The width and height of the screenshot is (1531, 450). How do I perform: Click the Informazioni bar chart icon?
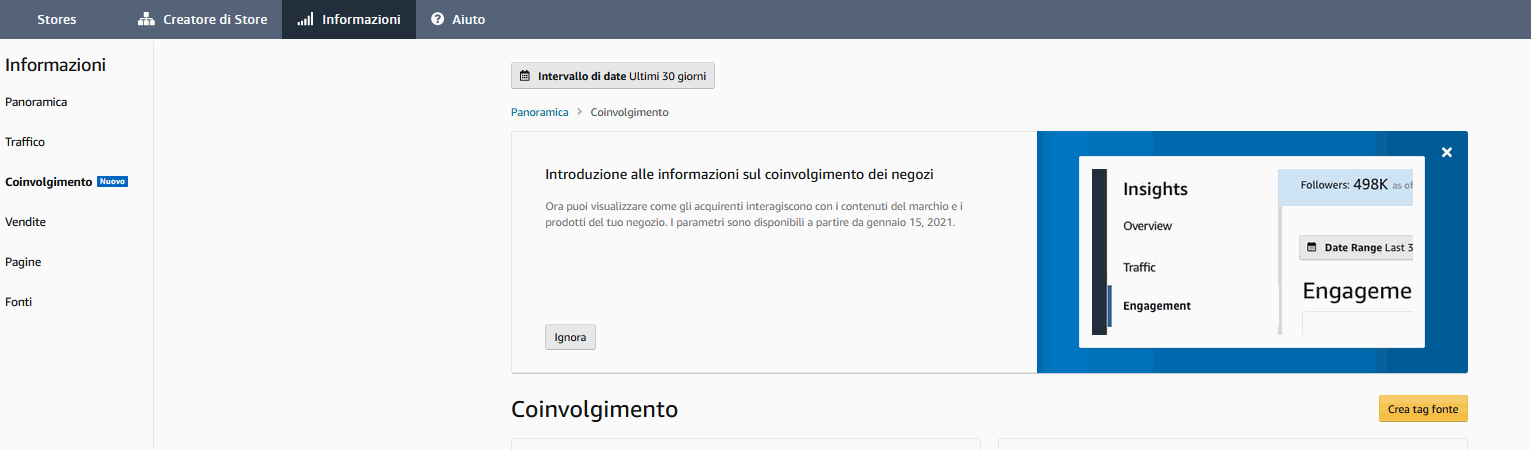(305, 19)
